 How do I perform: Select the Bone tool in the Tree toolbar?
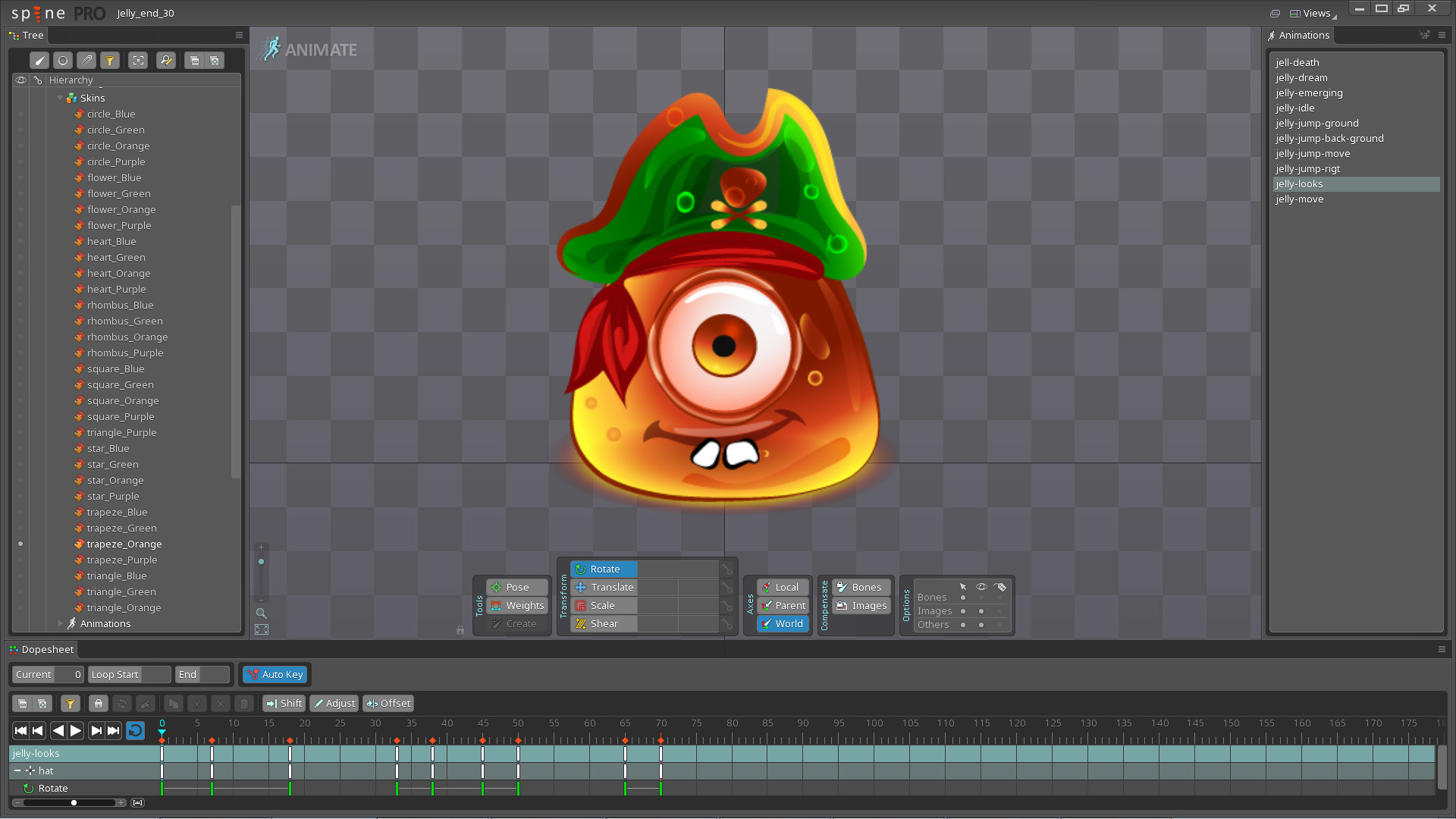click(x=39, y=60)
